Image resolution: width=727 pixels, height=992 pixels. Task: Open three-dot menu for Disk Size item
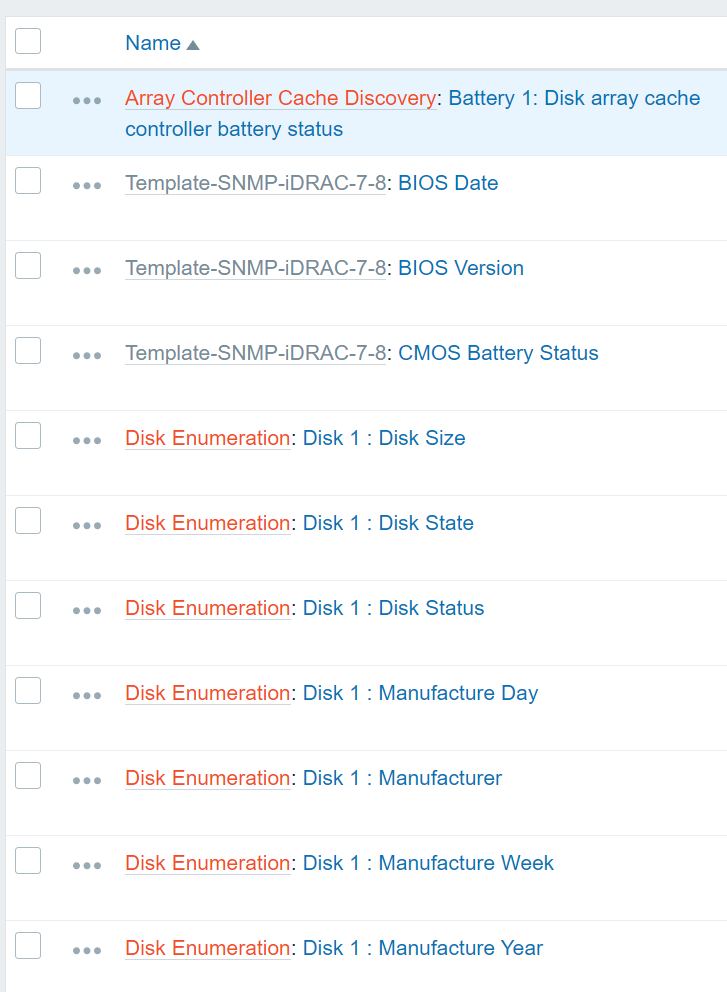point(87,441)
